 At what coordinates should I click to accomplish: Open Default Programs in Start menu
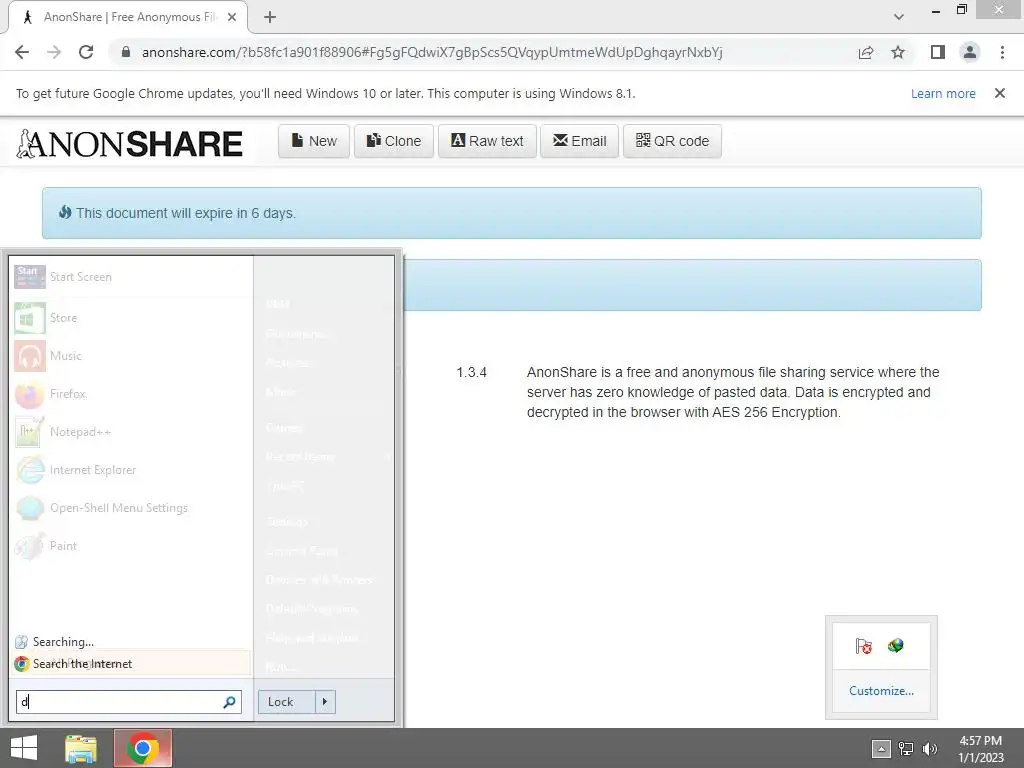tap(312, 609)
